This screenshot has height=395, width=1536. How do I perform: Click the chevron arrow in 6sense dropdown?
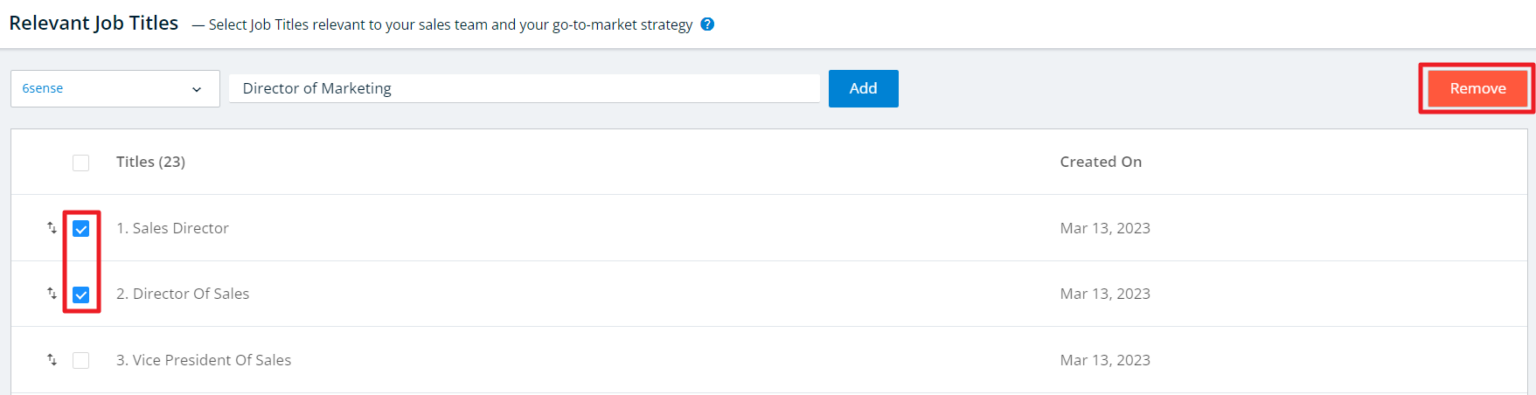pos(196,89)
